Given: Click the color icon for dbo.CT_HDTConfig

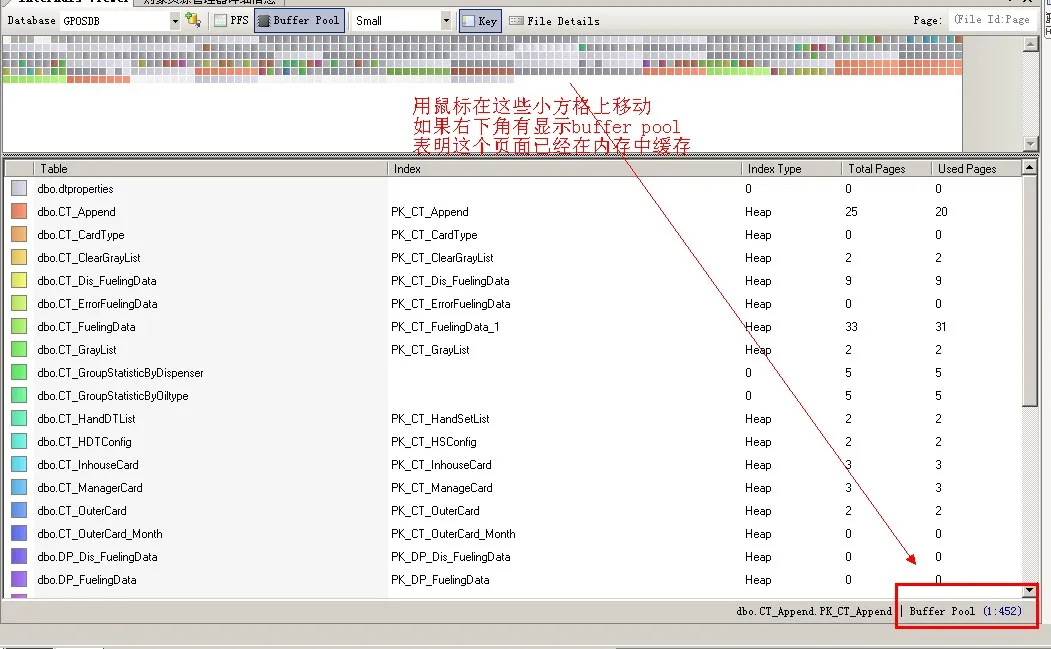Looking at the screenshot, I should pos(19,442).
